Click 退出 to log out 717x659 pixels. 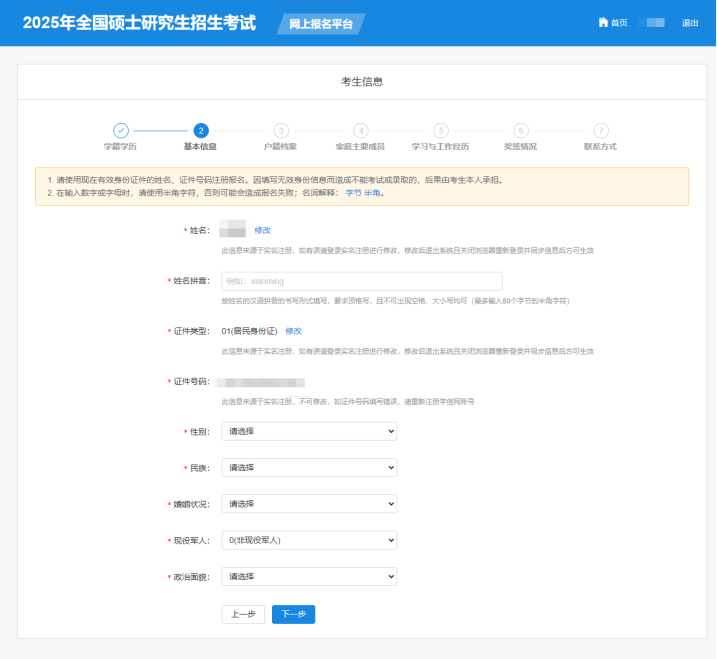[690, 23]
